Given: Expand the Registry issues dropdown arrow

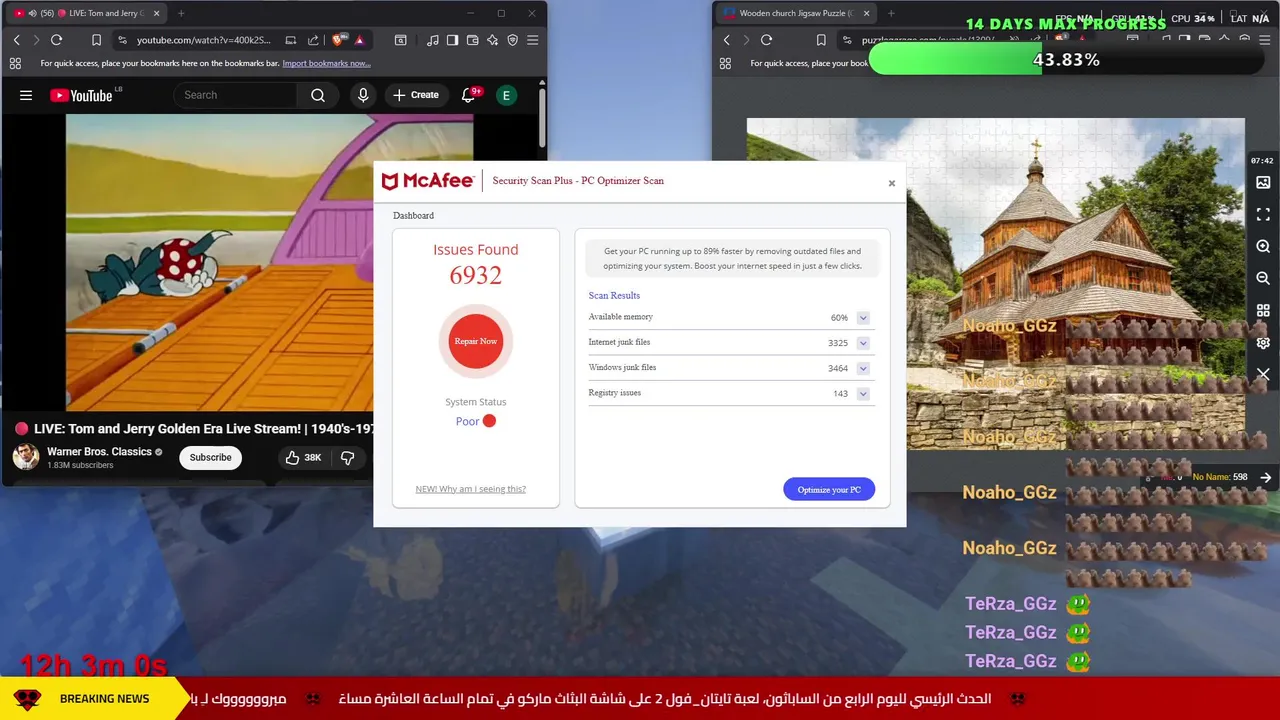Looking at the screenshot, I should [863, 394].
